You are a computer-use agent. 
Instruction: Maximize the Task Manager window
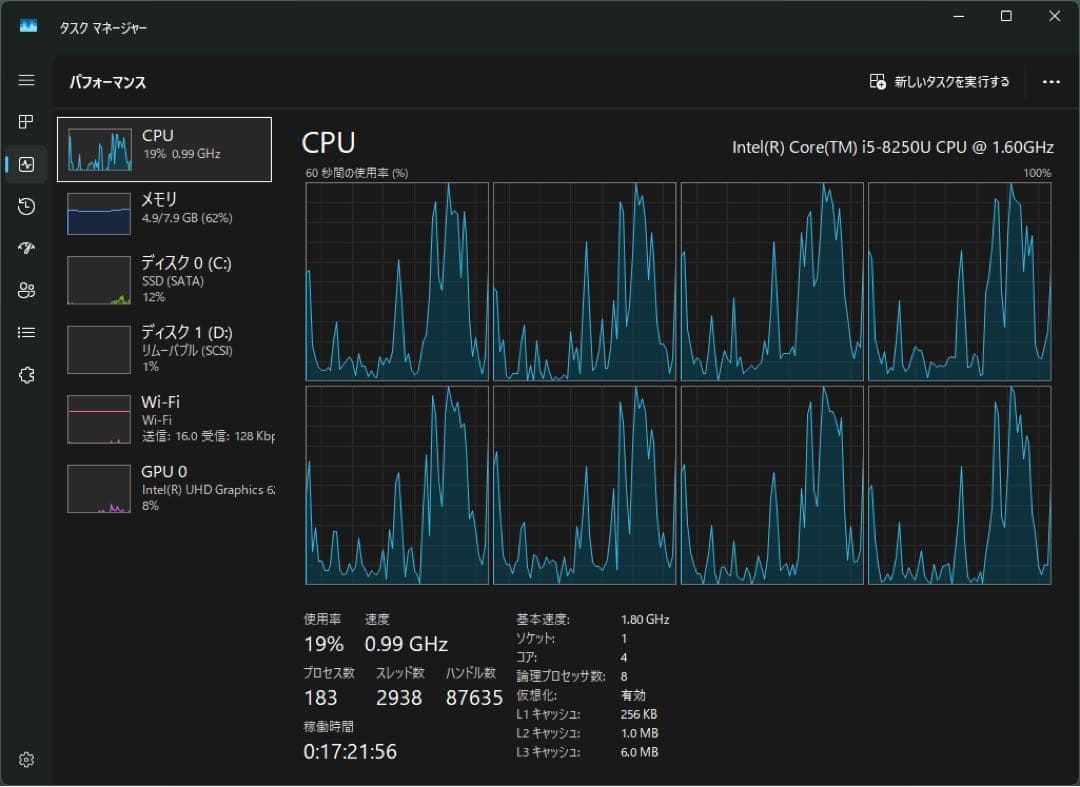pos(1006,16)
